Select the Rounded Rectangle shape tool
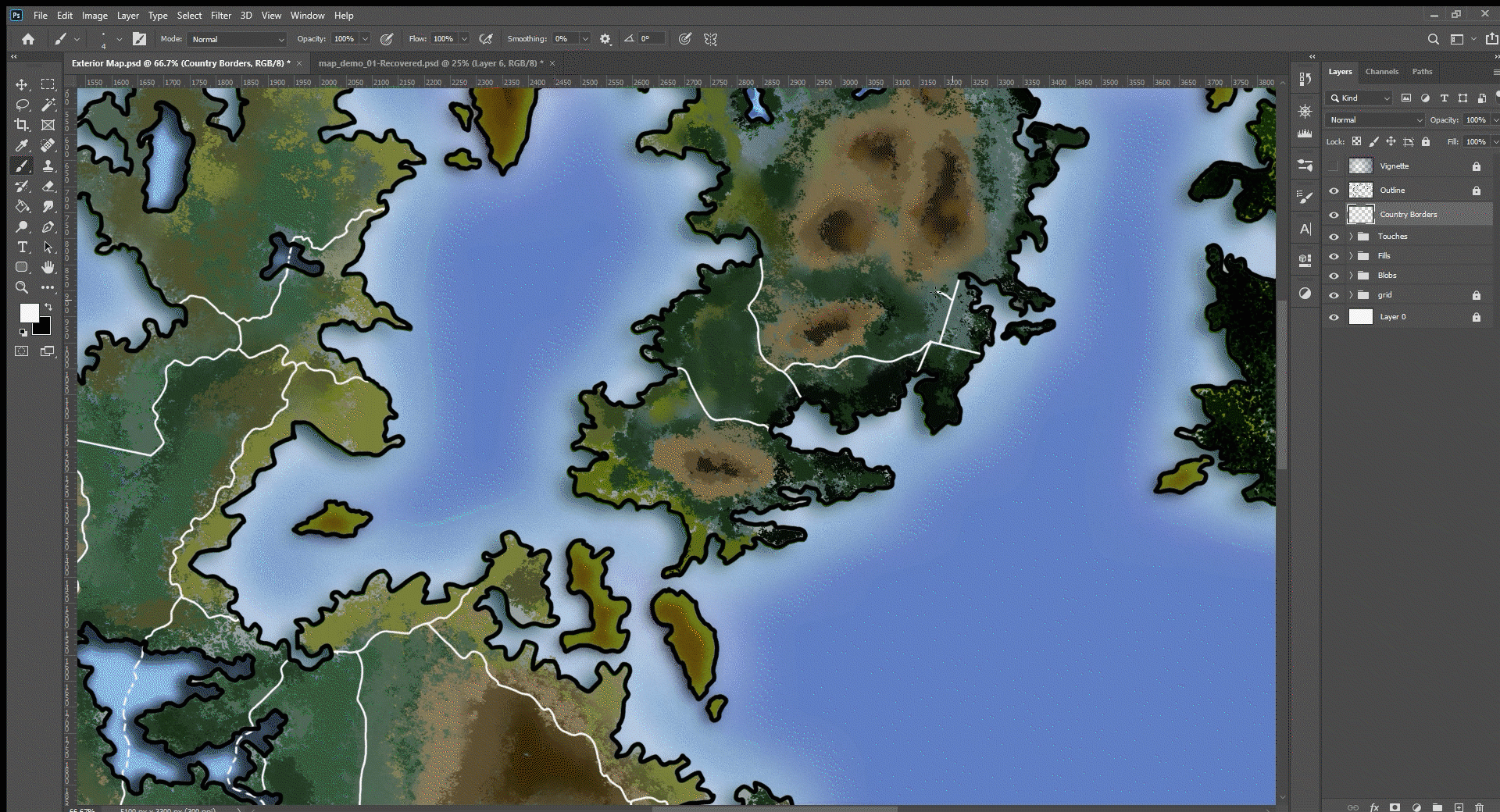 click(x=22, y=267)
